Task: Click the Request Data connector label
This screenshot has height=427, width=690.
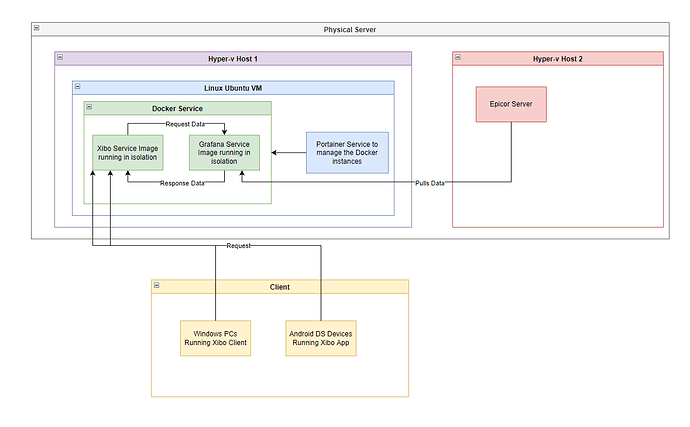Action: click(x=185, y=124)
